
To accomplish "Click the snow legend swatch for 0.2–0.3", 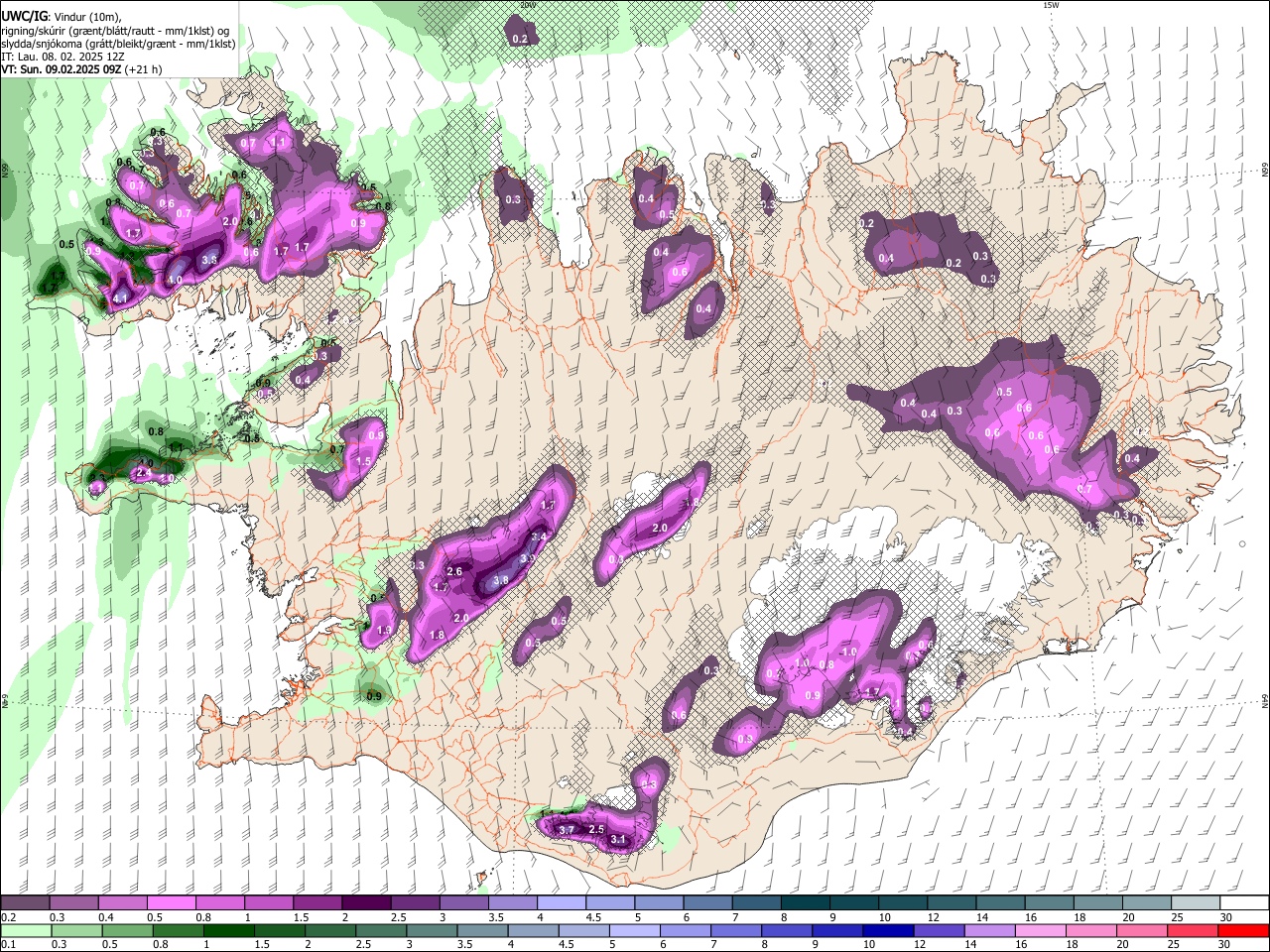I will pos(24,903).
